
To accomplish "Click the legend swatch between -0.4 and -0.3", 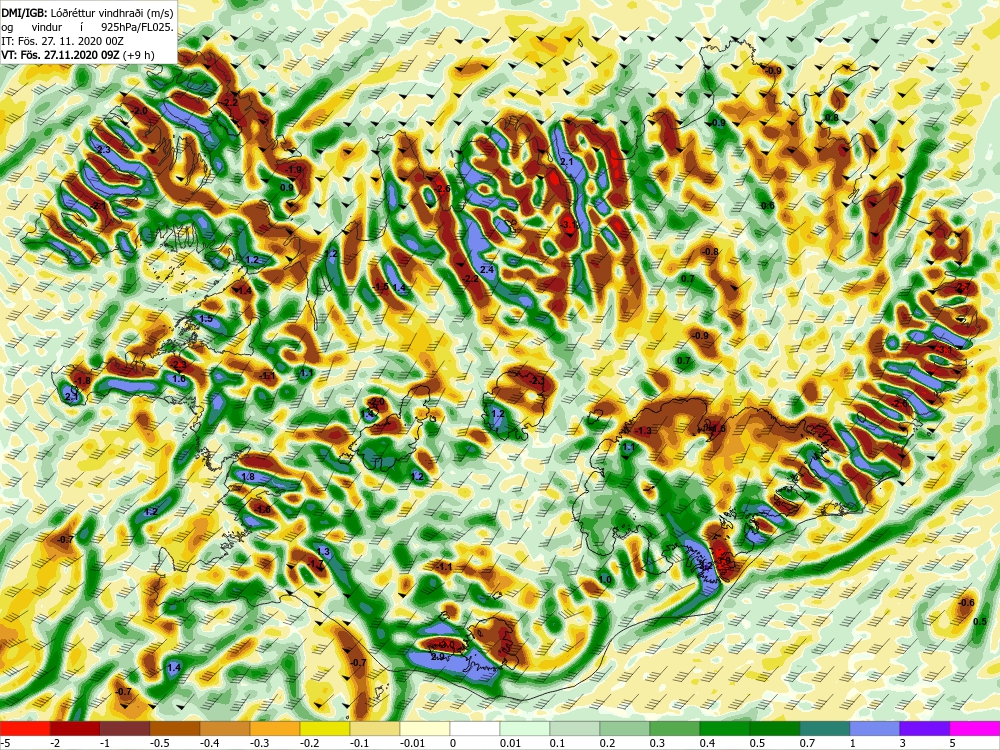I will click(x=225, y=728).
